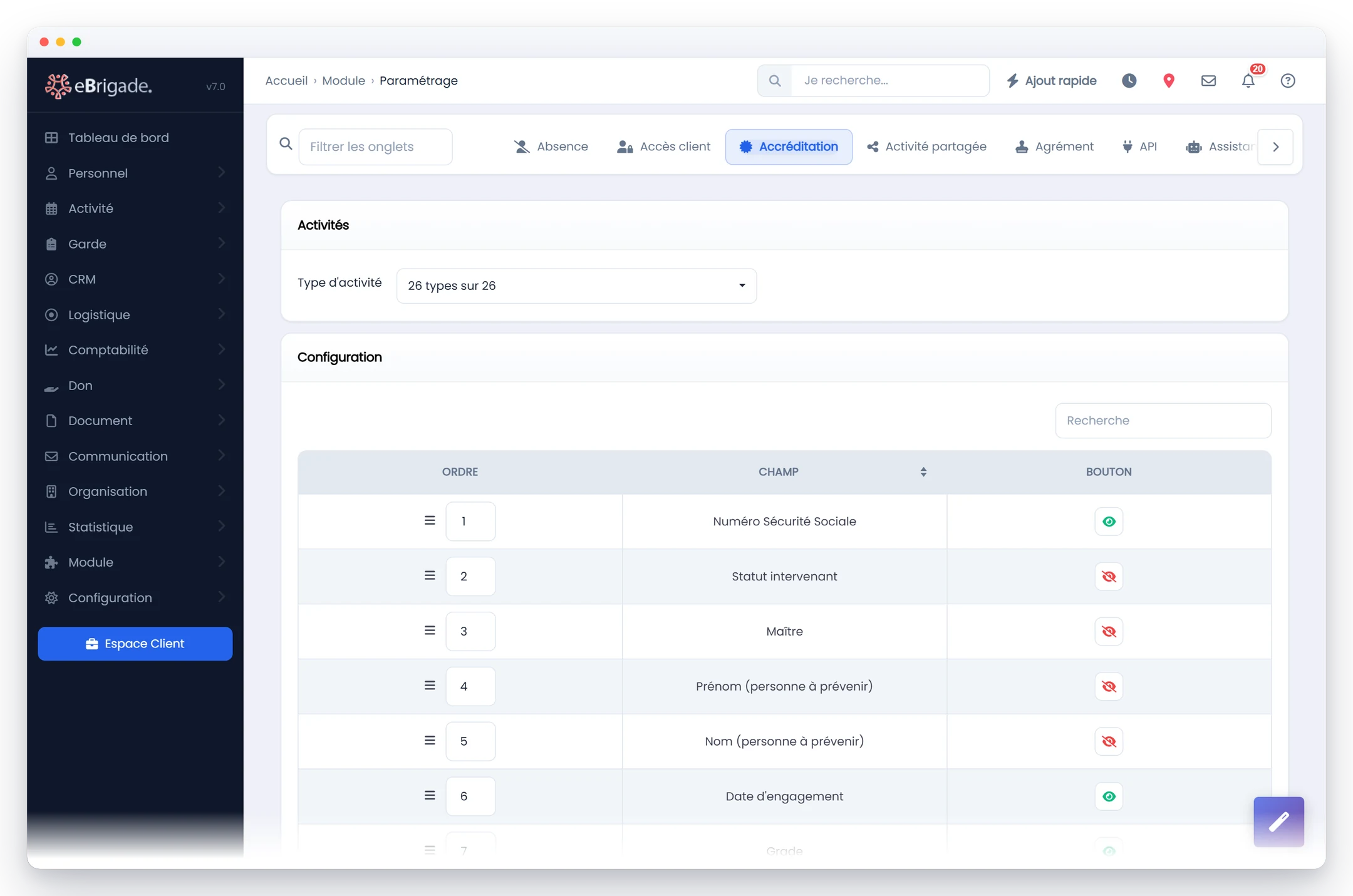Image resolution: width=1353 pixels, height=896 pixels.
Task: Click drag handle icon for Statut intervenant row
Action: coord(430,575)
